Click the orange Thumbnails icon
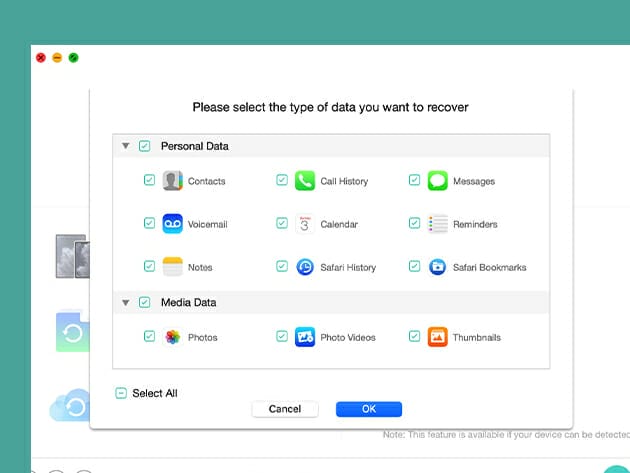 pos(437,337)
